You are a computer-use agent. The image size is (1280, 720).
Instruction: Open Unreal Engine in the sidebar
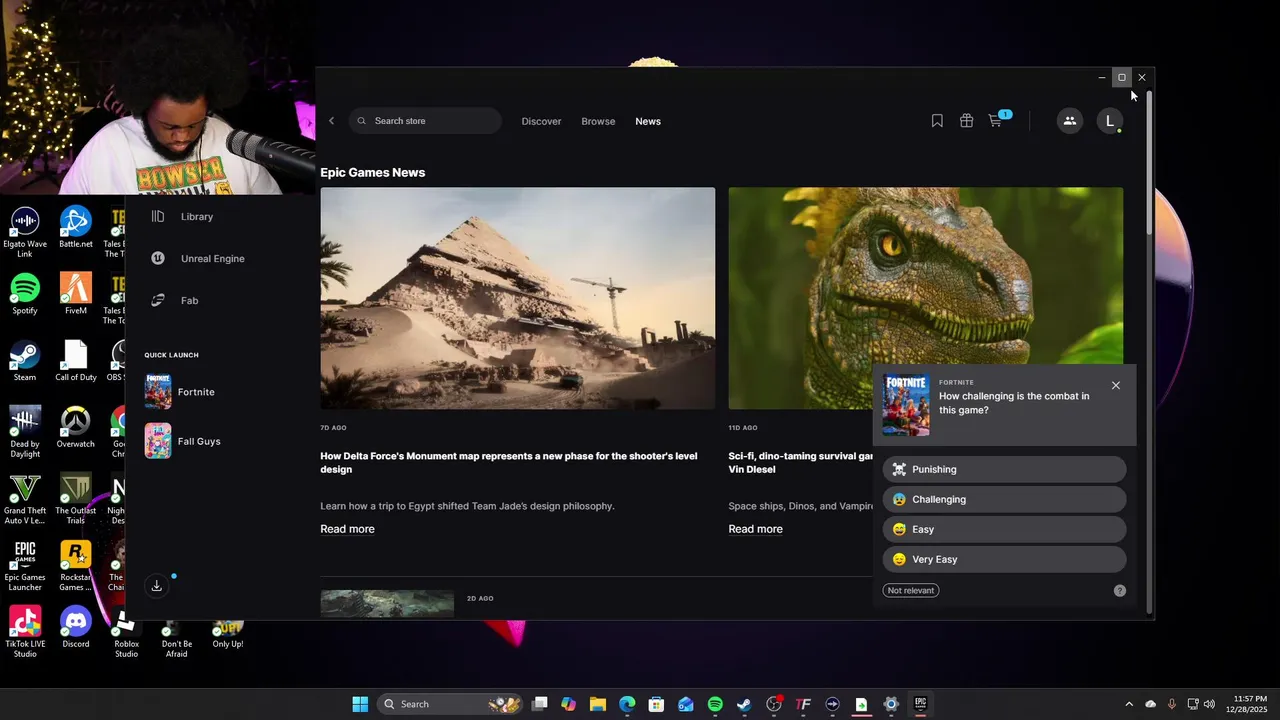coord(212,259)
